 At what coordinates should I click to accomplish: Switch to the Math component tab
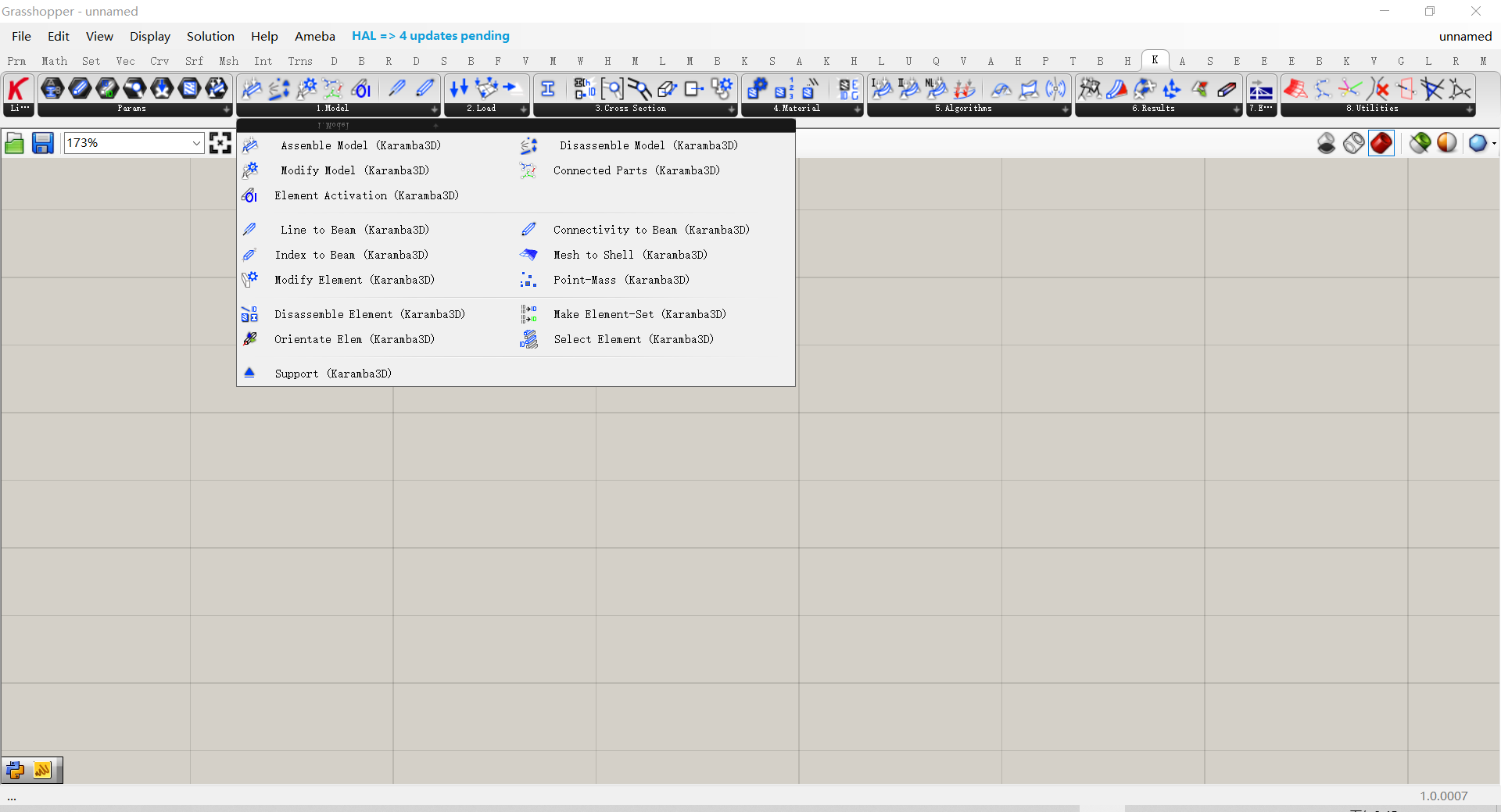(x=55, y=61)
